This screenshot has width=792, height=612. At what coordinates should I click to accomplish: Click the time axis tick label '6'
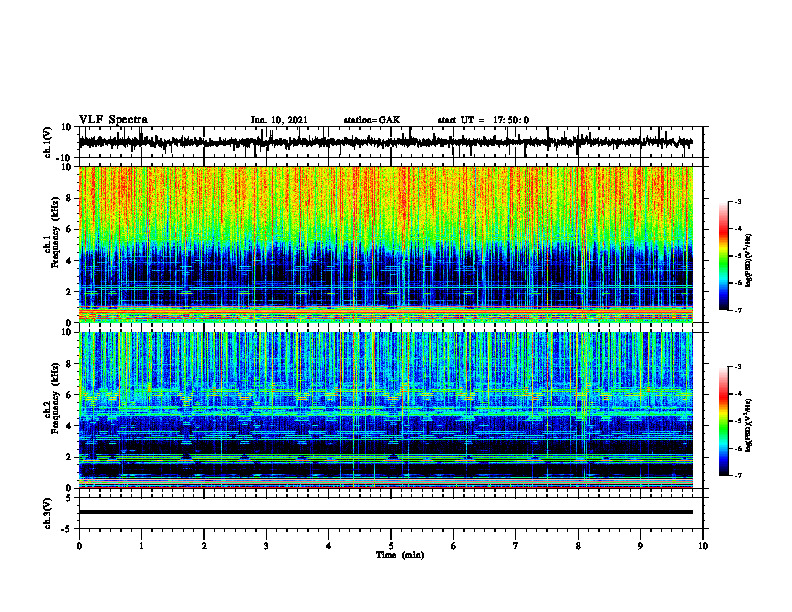tap(454, 546)
